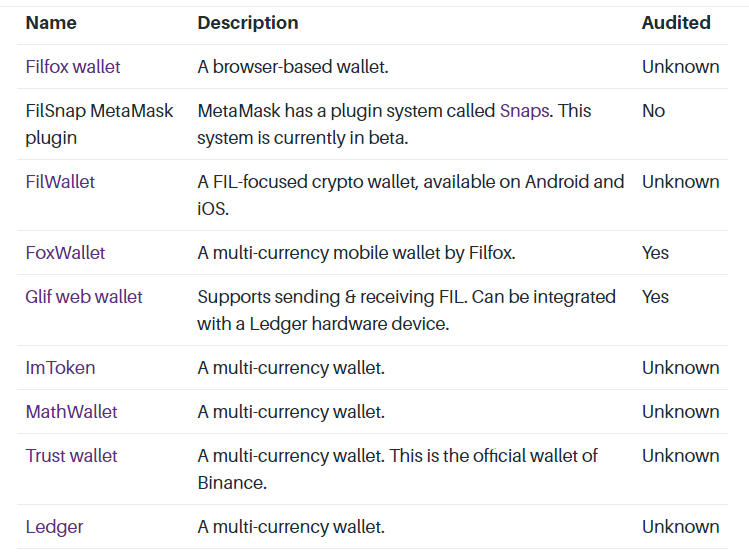Visit the FoxWallet link
The width and height of the screenshot is (749, 558).
pos(65,253)
